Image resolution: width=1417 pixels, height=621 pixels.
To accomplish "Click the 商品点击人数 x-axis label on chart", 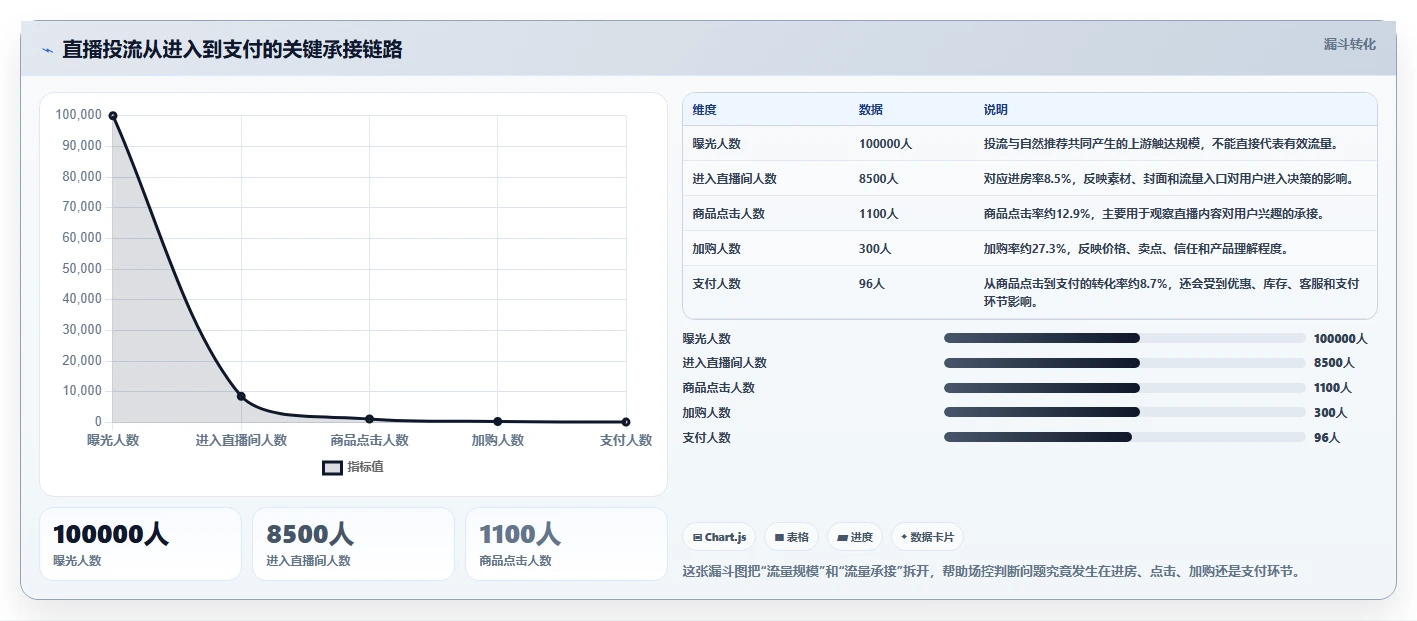I will click(369, 440).
